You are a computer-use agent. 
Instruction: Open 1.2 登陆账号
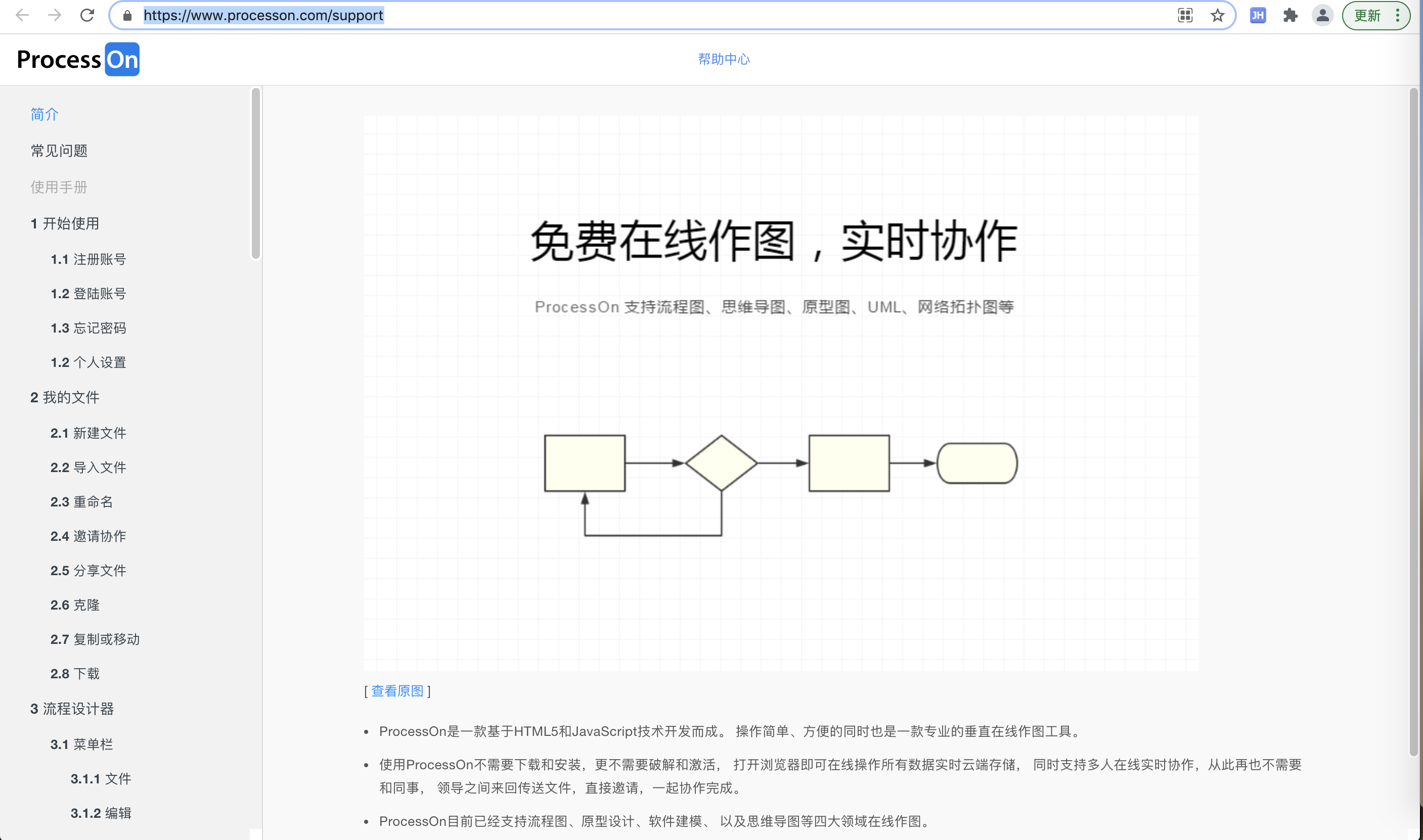[88, 294]
